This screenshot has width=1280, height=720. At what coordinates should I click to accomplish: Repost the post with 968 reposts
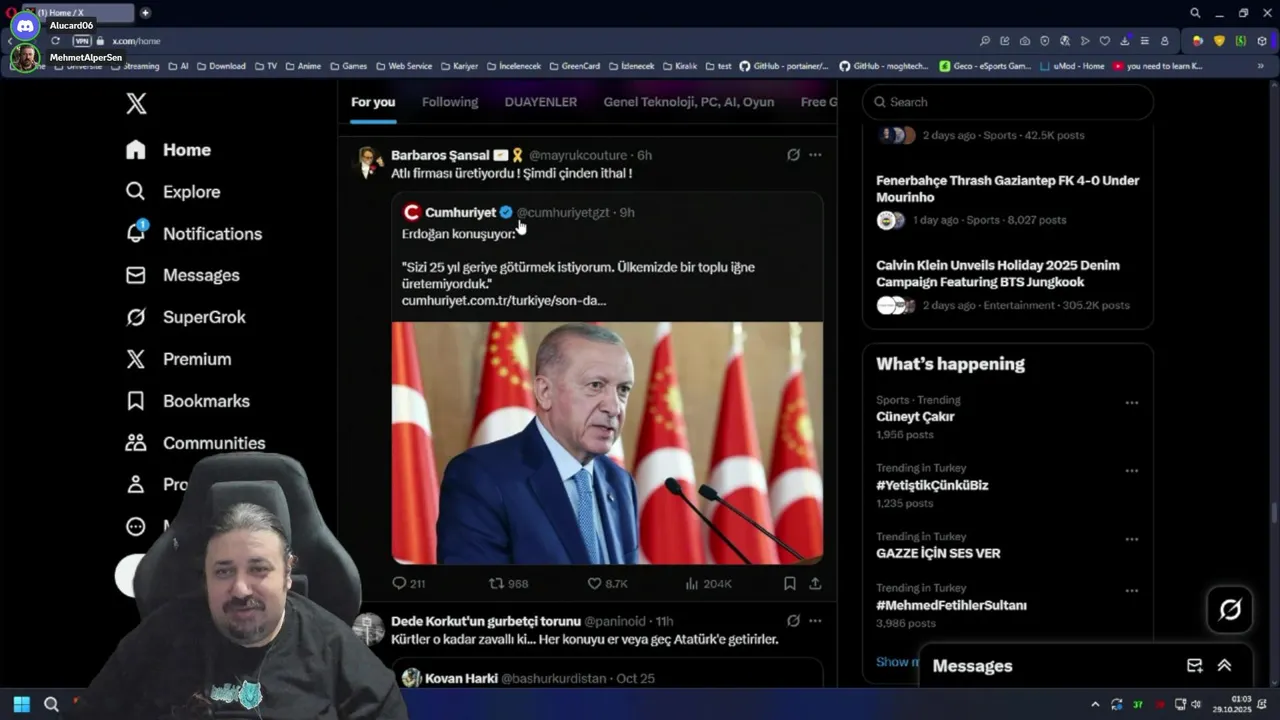point(508,583)
